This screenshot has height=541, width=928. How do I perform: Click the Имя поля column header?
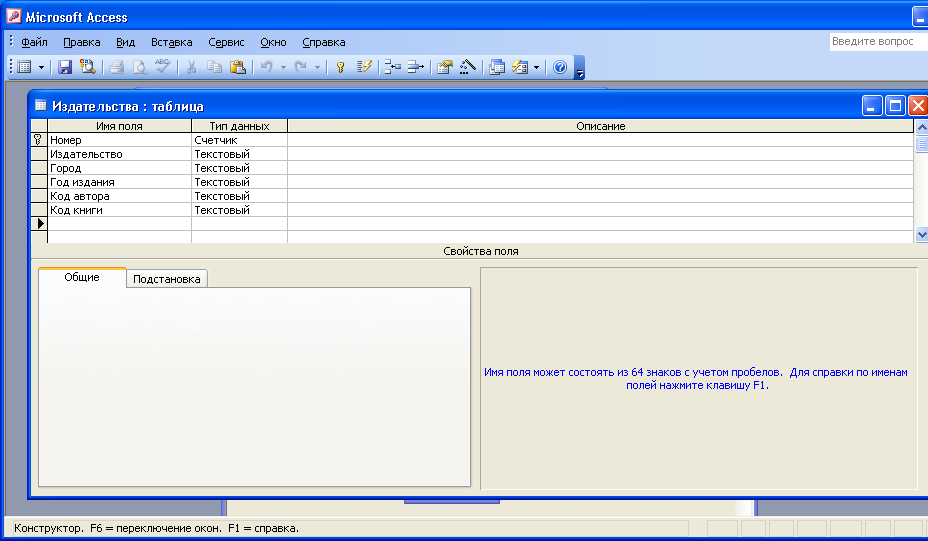(120, 126)
